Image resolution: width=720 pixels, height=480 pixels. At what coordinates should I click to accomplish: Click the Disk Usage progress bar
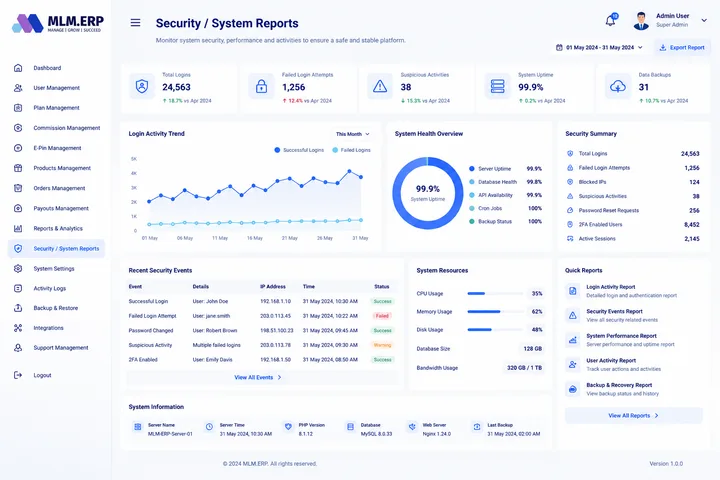coord(495,330)
